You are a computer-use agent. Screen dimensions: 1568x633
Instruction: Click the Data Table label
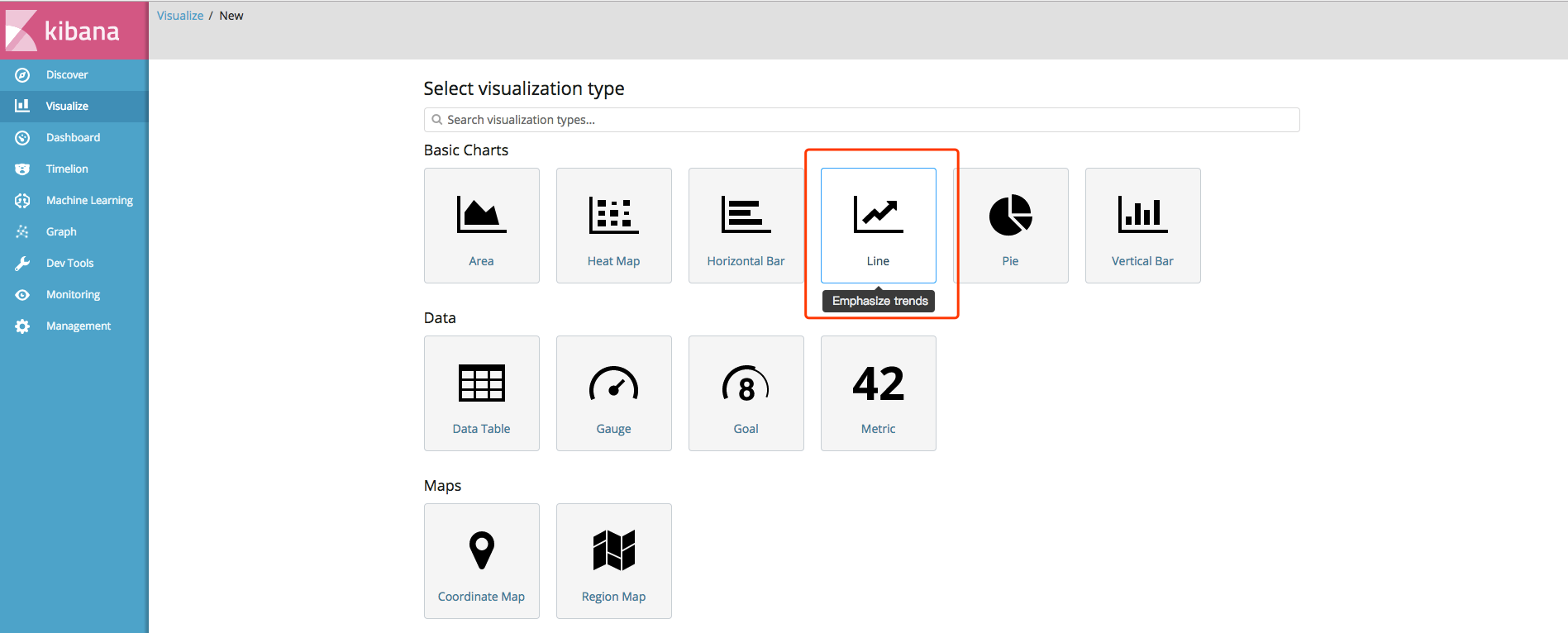coord(481,429)
